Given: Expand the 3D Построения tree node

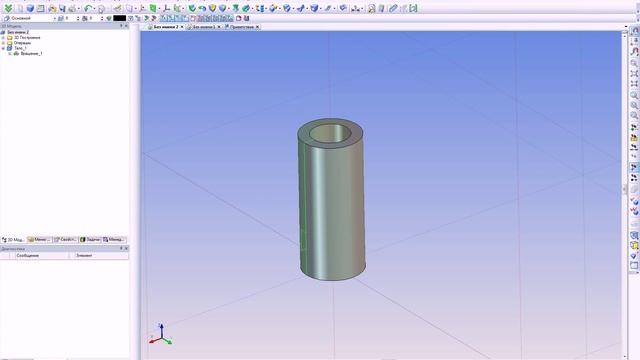Looking at the screenshot, I should click(x=3, y=38).
